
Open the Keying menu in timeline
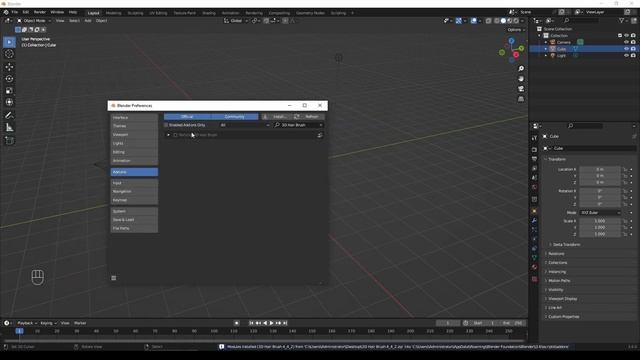click(48, 323)
